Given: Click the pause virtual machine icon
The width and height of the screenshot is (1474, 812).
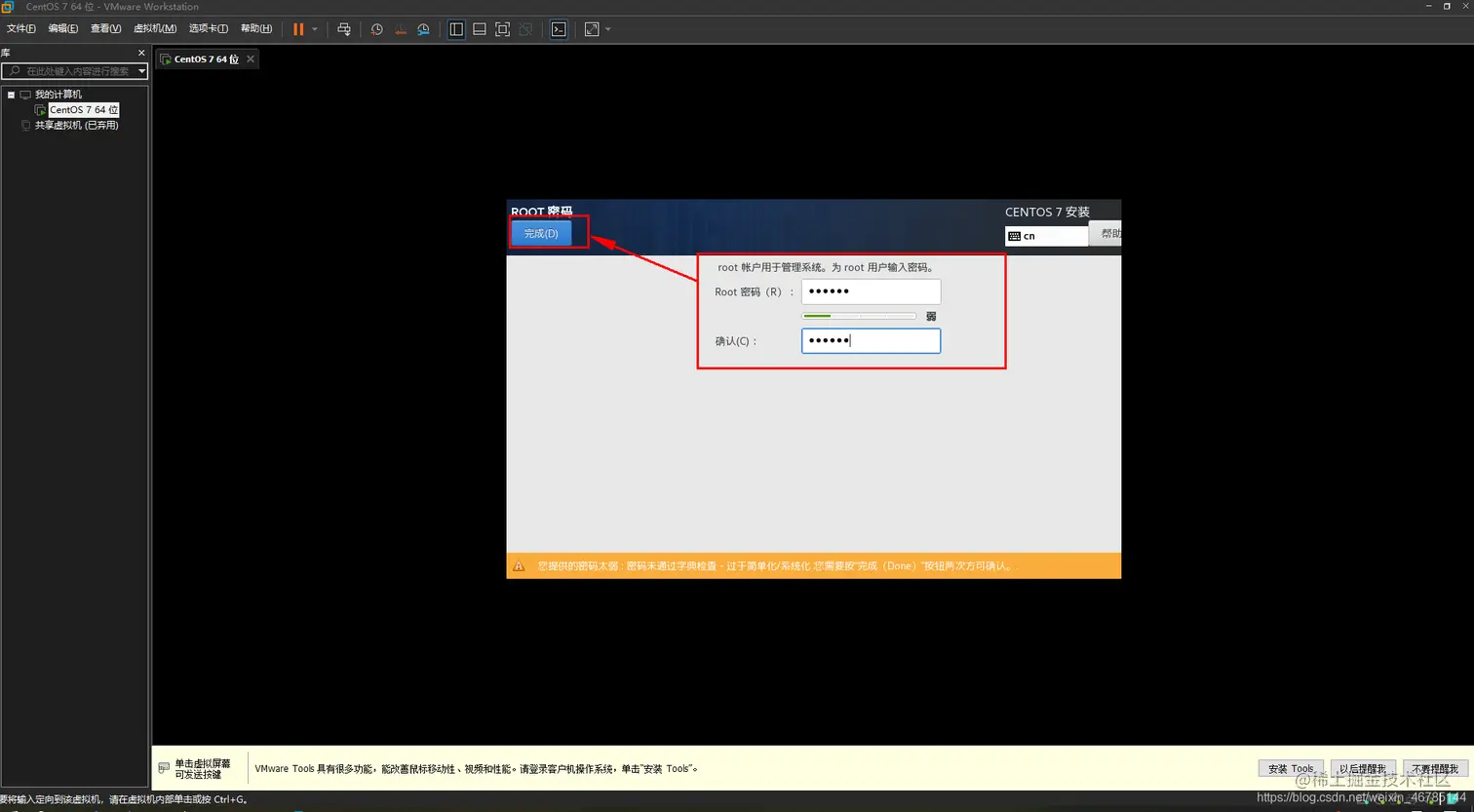Looking at the screenshot, I should click(298, 29).
